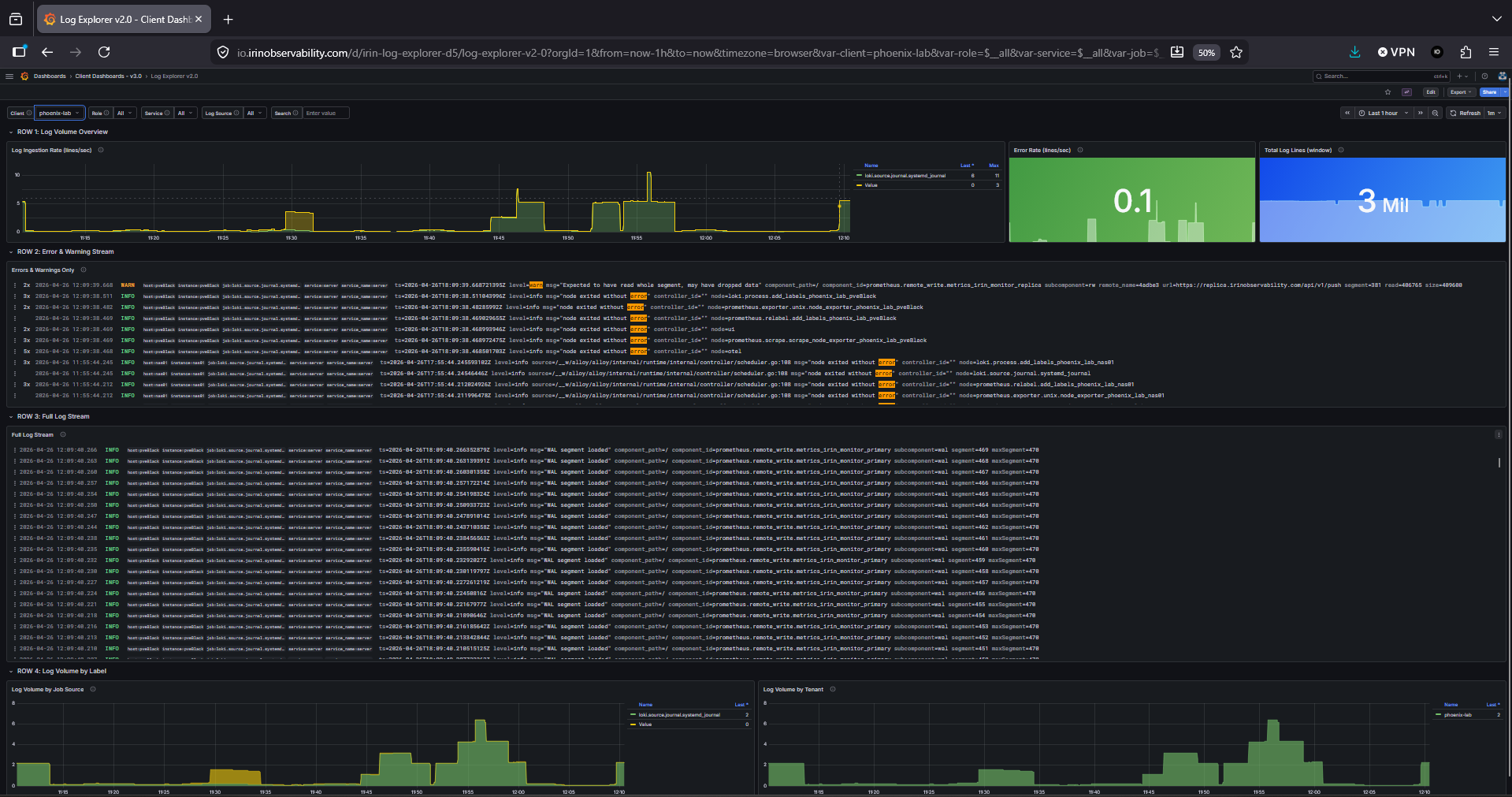Open site security shield info
1512x797 pixels.
point(223,52)
